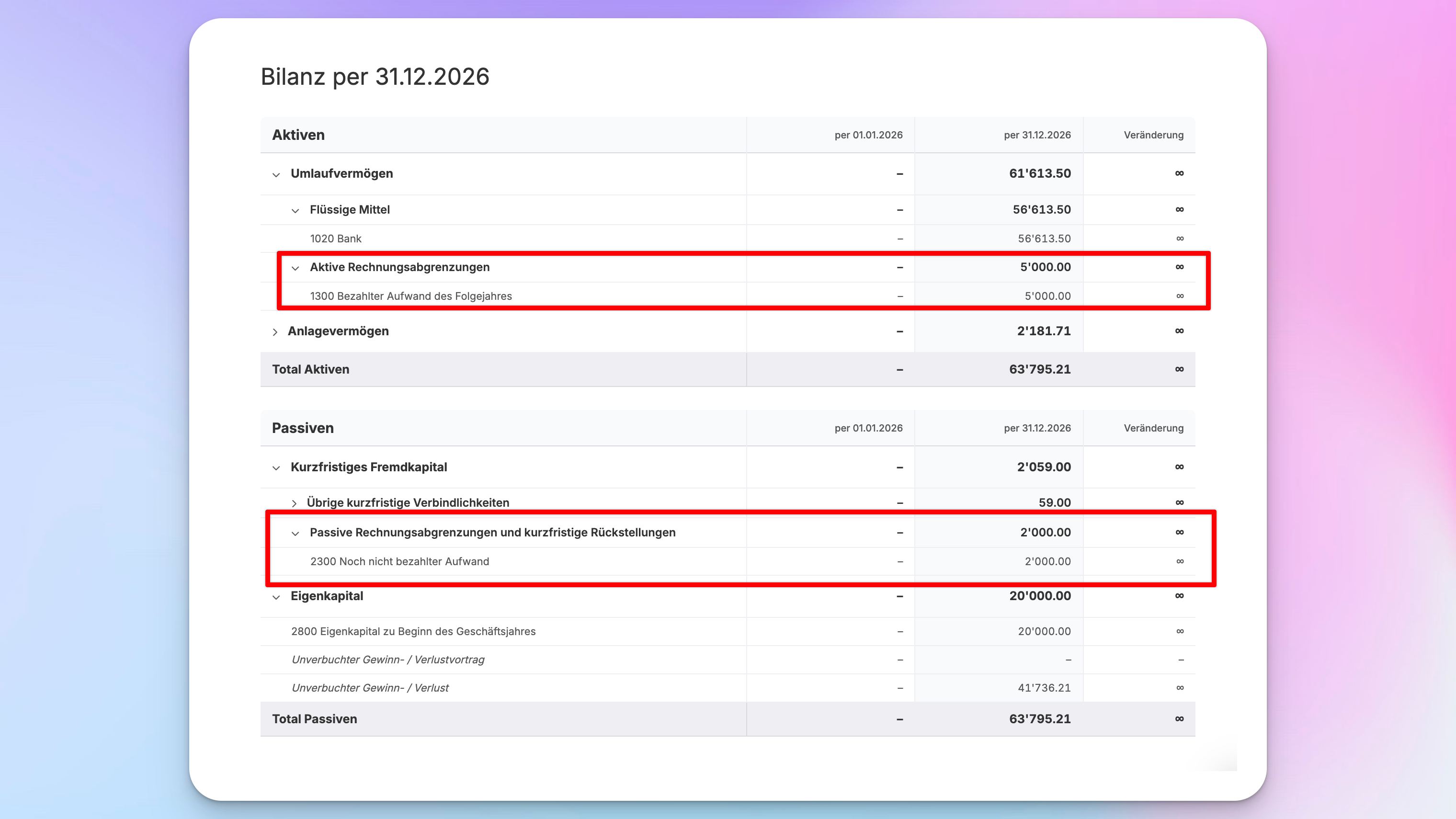Collapse the Kurzfristiges Fremdkapital section
Viewport: 1456px width, 819px height.
276,468
